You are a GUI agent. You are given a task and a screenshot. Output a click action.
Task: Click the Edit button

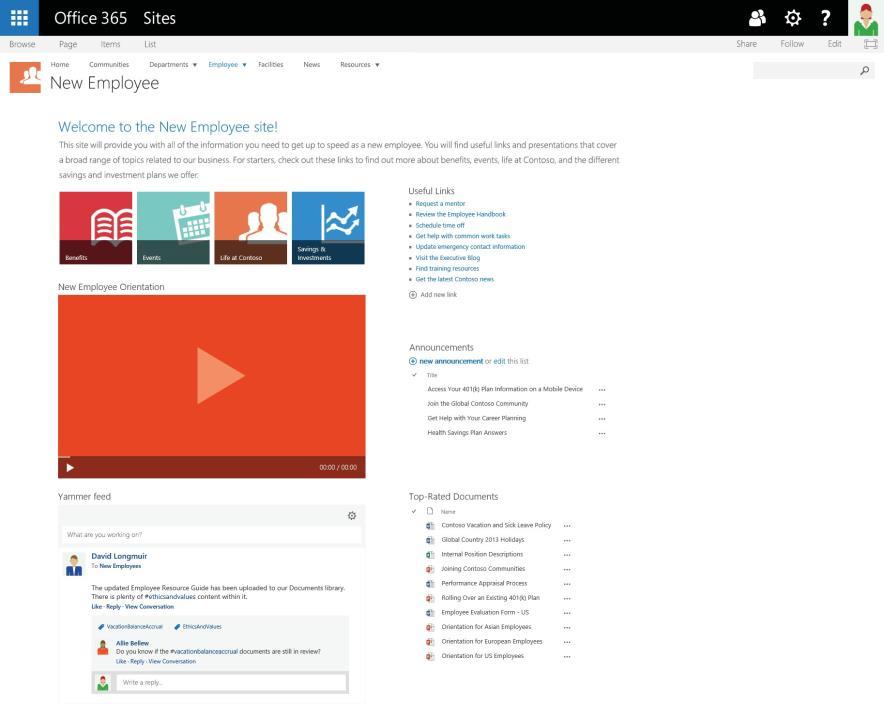pos(834,44)
